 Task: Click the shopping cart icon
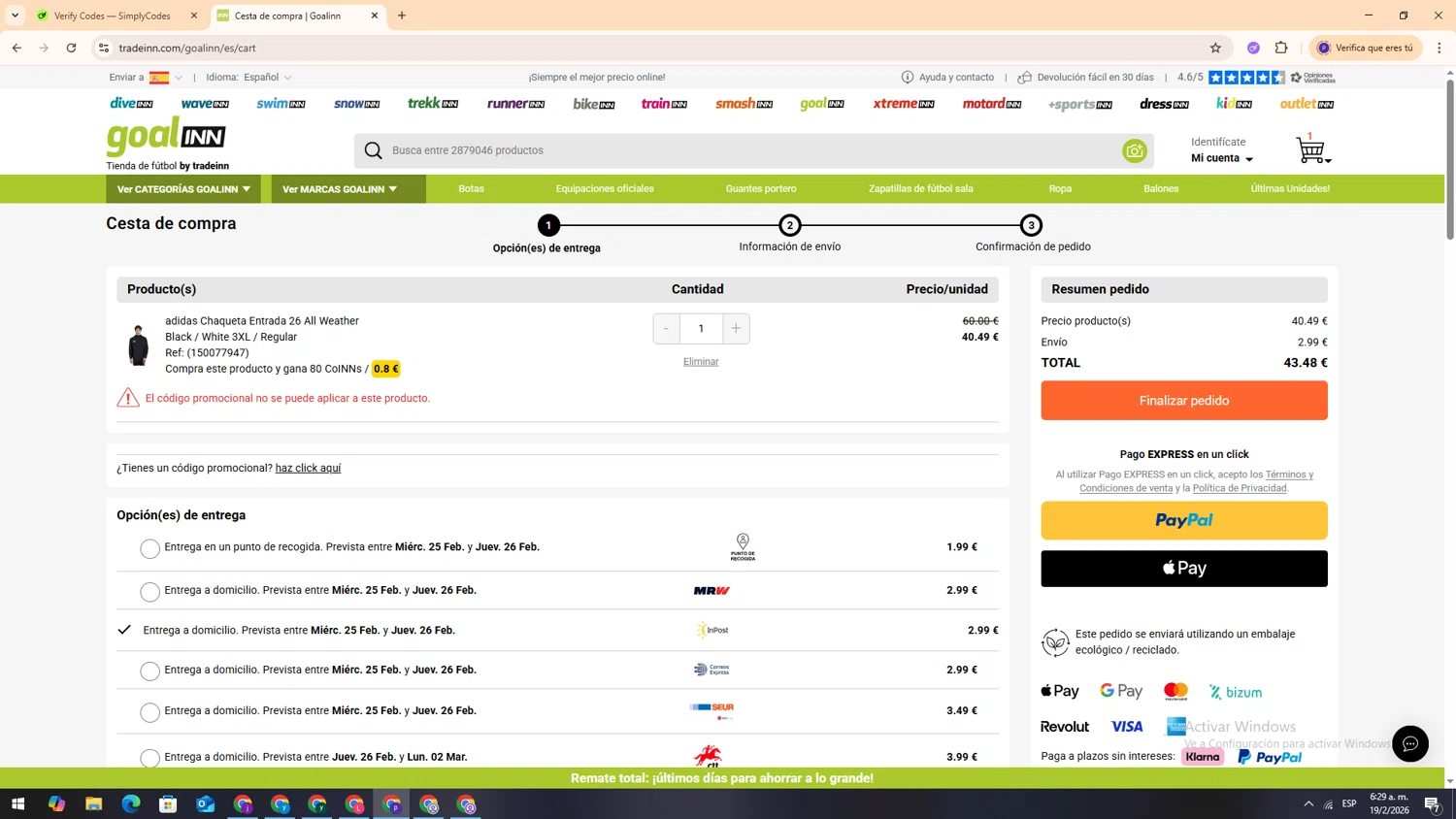pyautogui.click(x=1310, y=149)
